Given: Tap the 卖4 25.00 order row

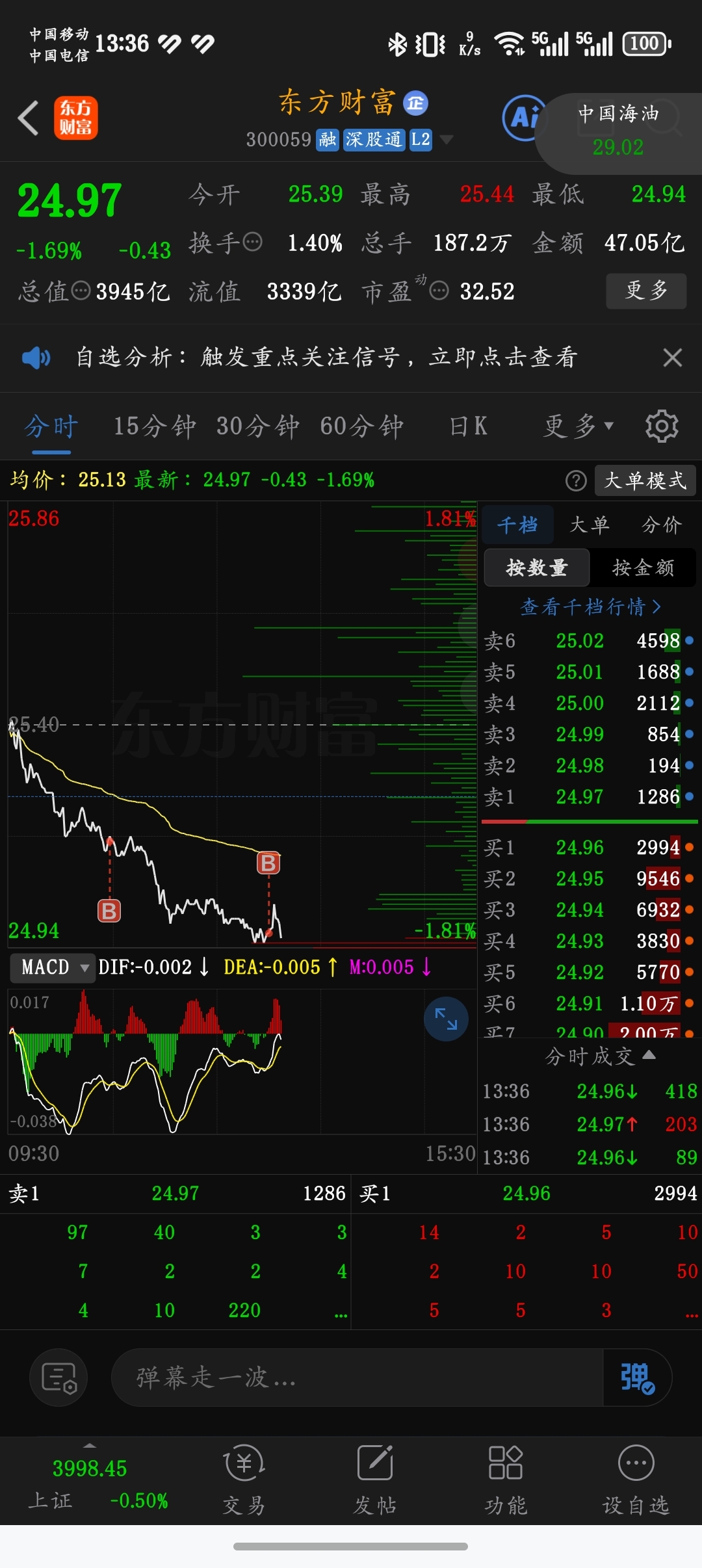Looking at the screenshot, I should [589, 703].
